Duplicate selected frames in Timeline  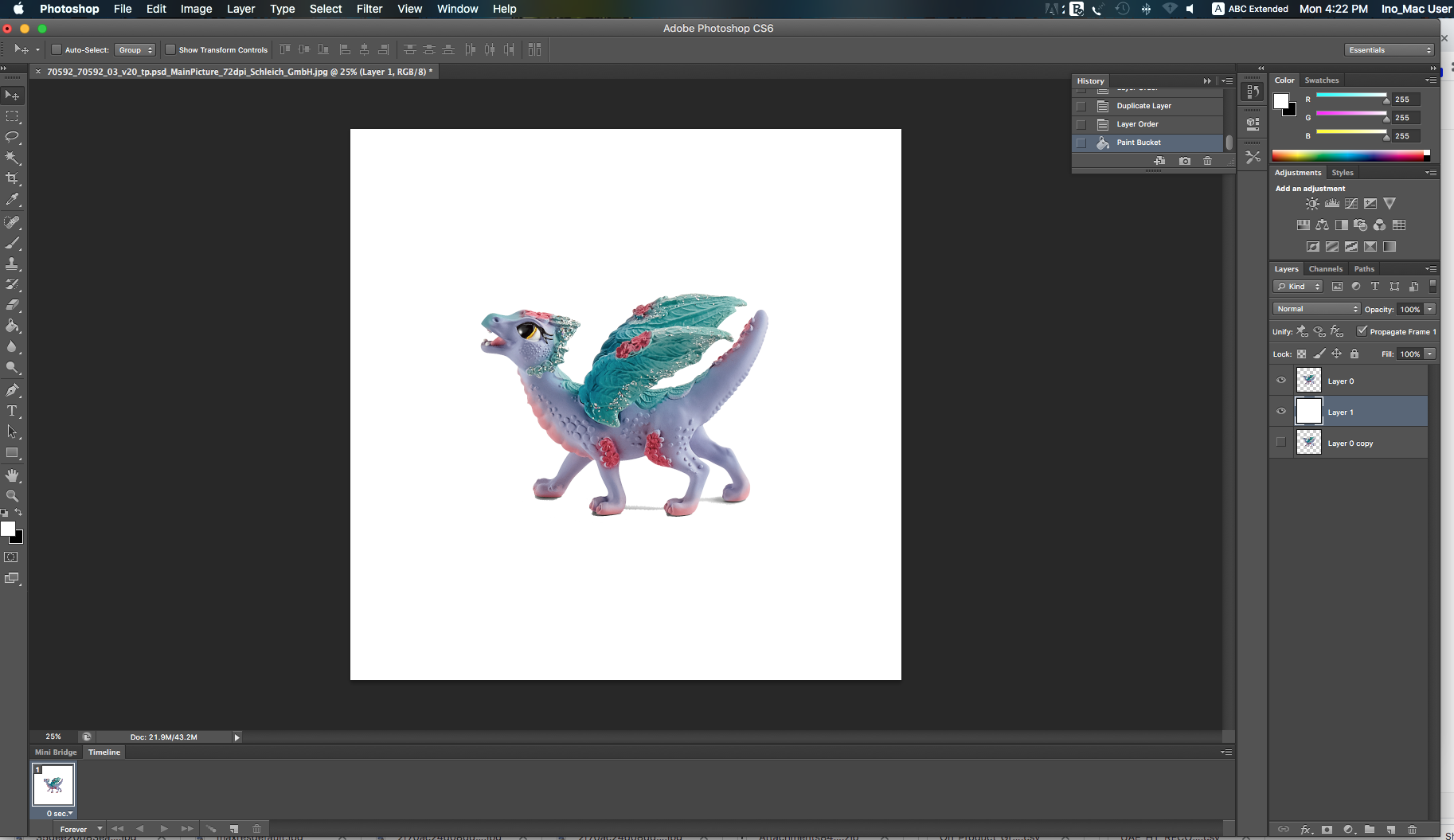tap(234, 829)
